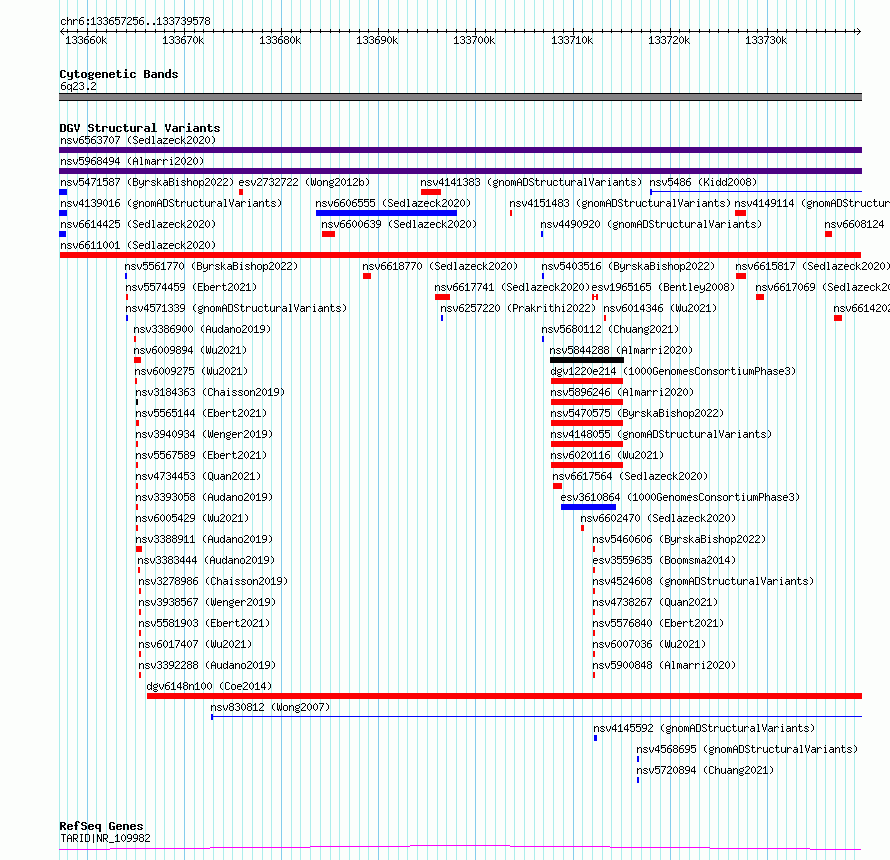Open the nsv6606555 (Sedlazeck2020) blue variant bar
This screenshot has height=860, width=890.
point(387,213)
